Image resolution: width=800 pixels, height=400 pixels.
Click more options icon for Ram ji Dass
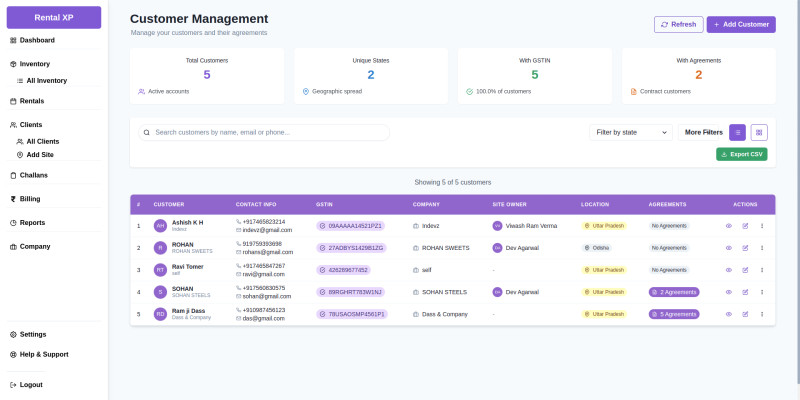click(762, 314)
